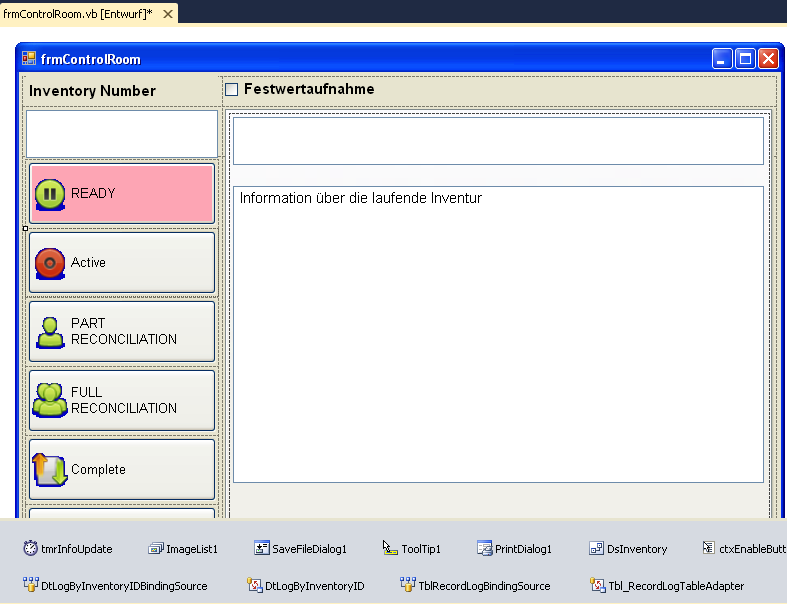787x604 pixels.
Task: Click the READY button text
Action: [x=93, y=193]
